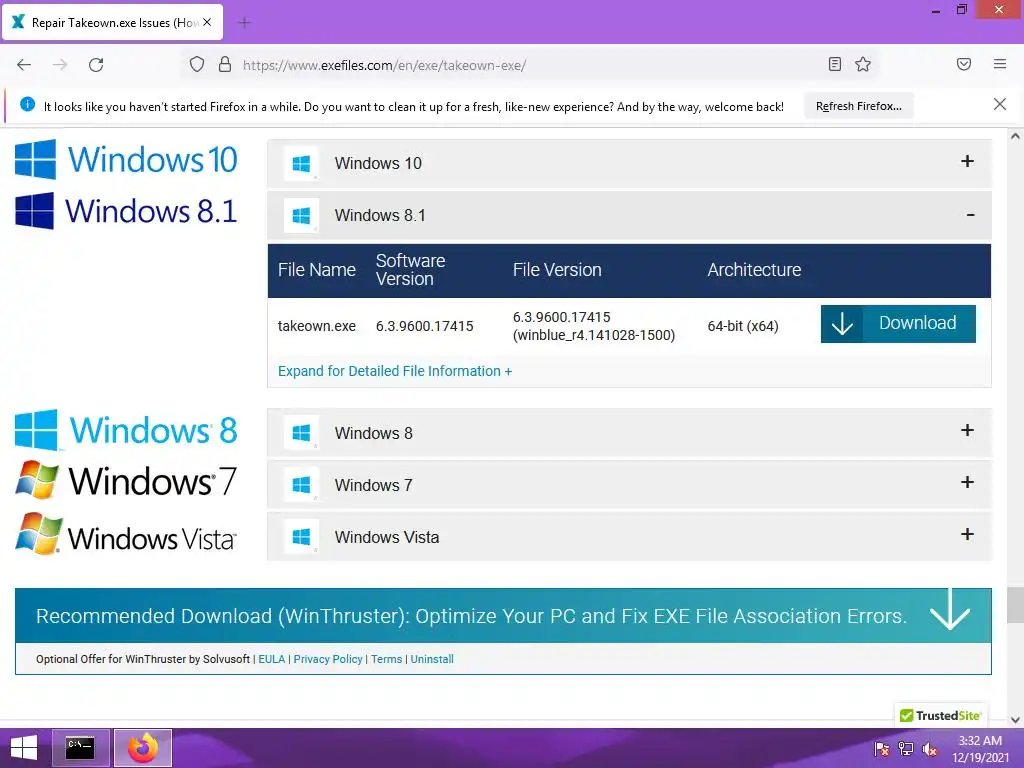This screenshot has width=1024, height=768.
Task: Collapse the Windows 8.1 section
Action: (x=629, y=215)
